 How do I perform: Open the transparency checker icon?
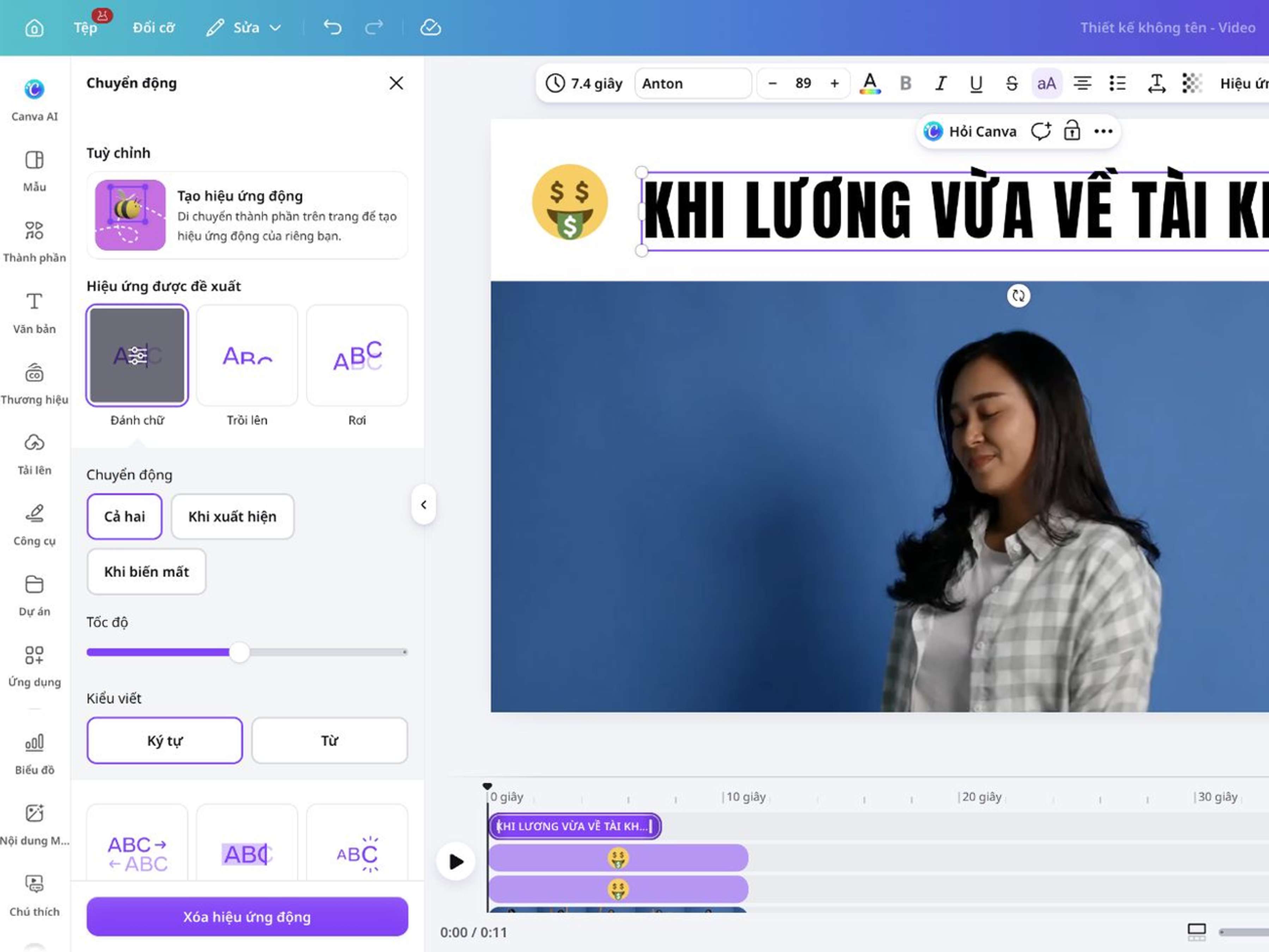point(1191,83)
